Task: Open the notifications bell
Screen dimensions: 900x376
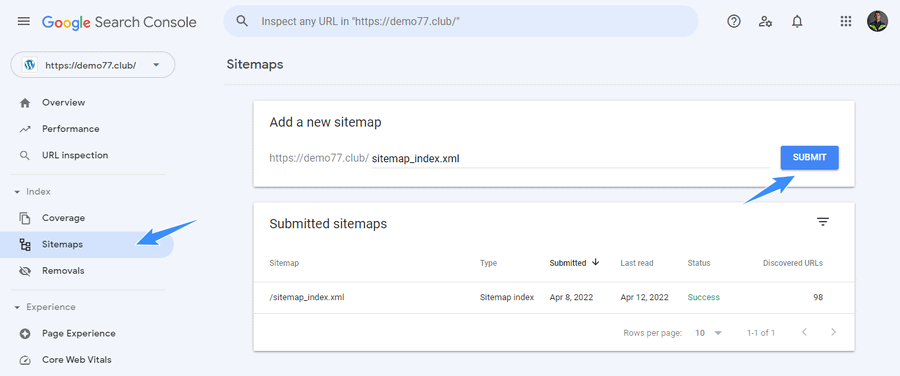Action: point(797,22)
